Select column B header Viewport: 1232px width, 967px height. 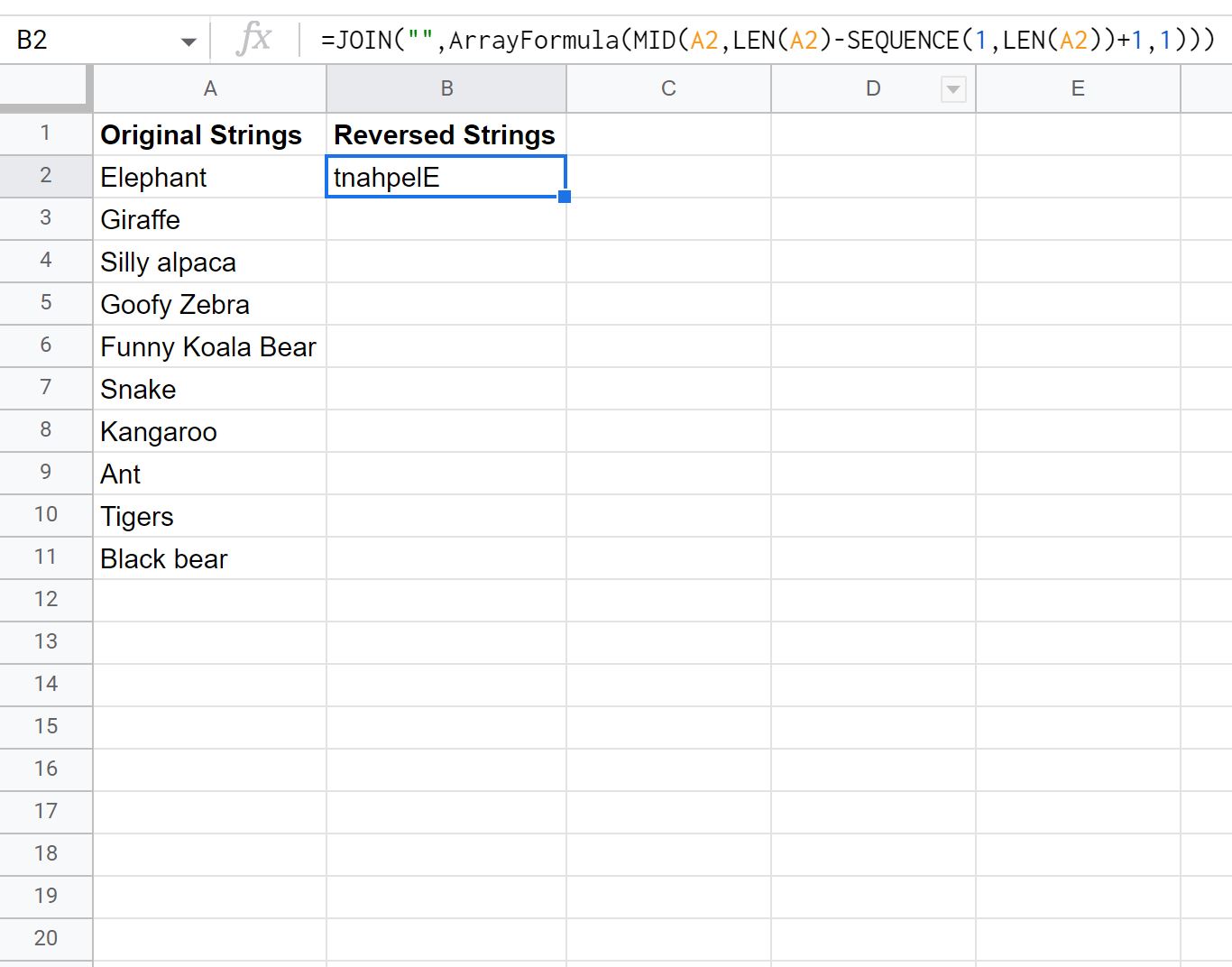click(x=446, y=88)
